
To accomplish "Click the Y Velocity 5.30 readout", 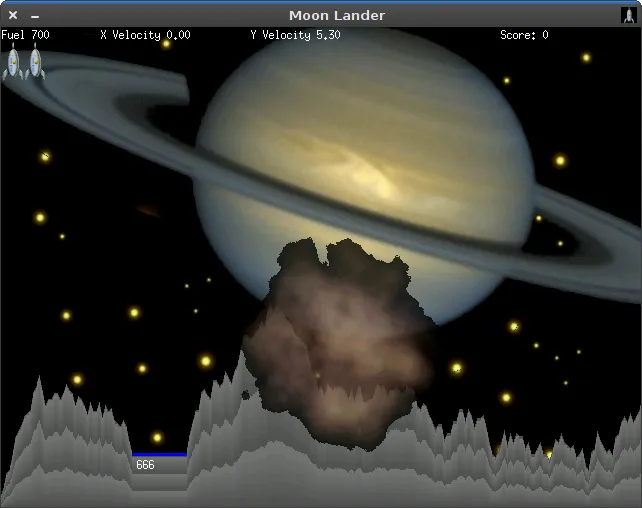I will 295,35.
